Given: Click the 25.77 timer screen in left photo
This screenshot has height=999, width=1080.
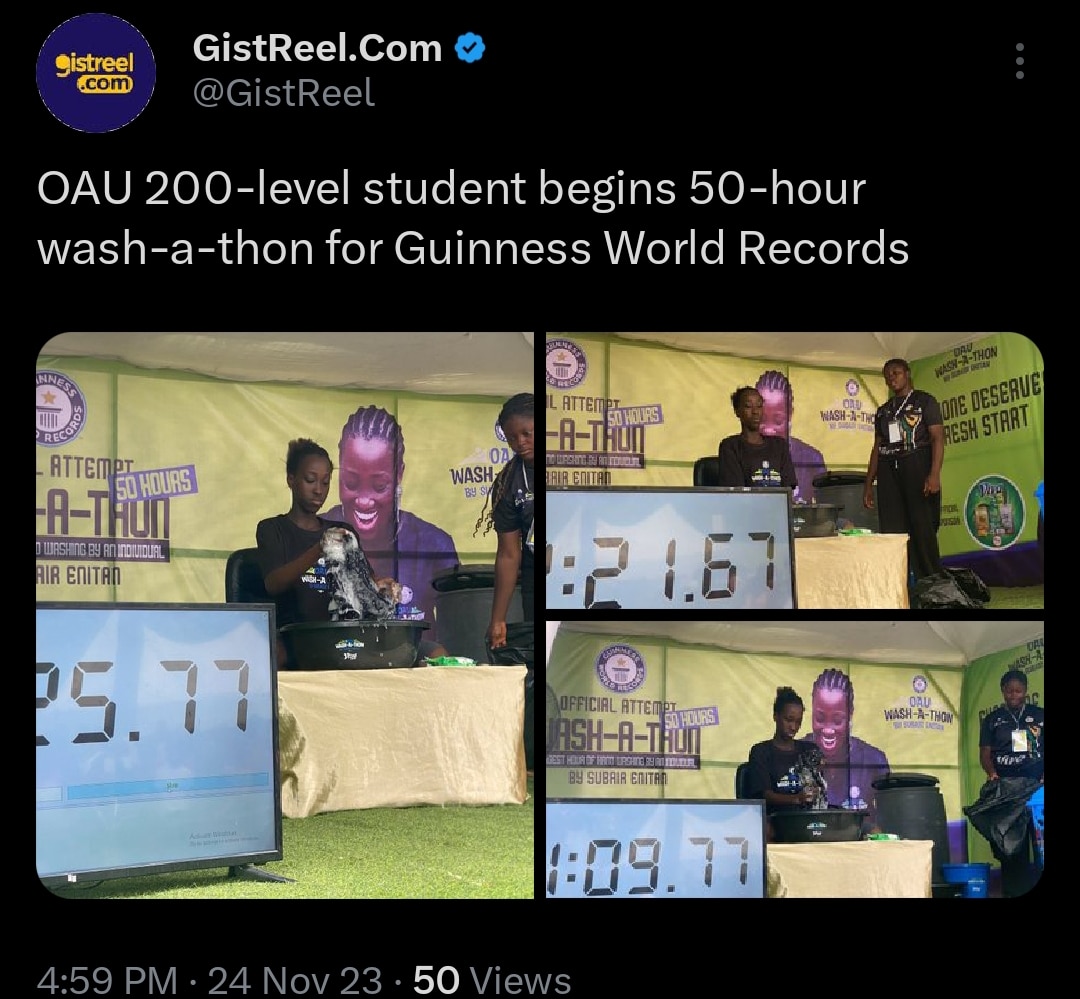Looking at the screenshot, I should pyautogui.click(x=156, y=743).
